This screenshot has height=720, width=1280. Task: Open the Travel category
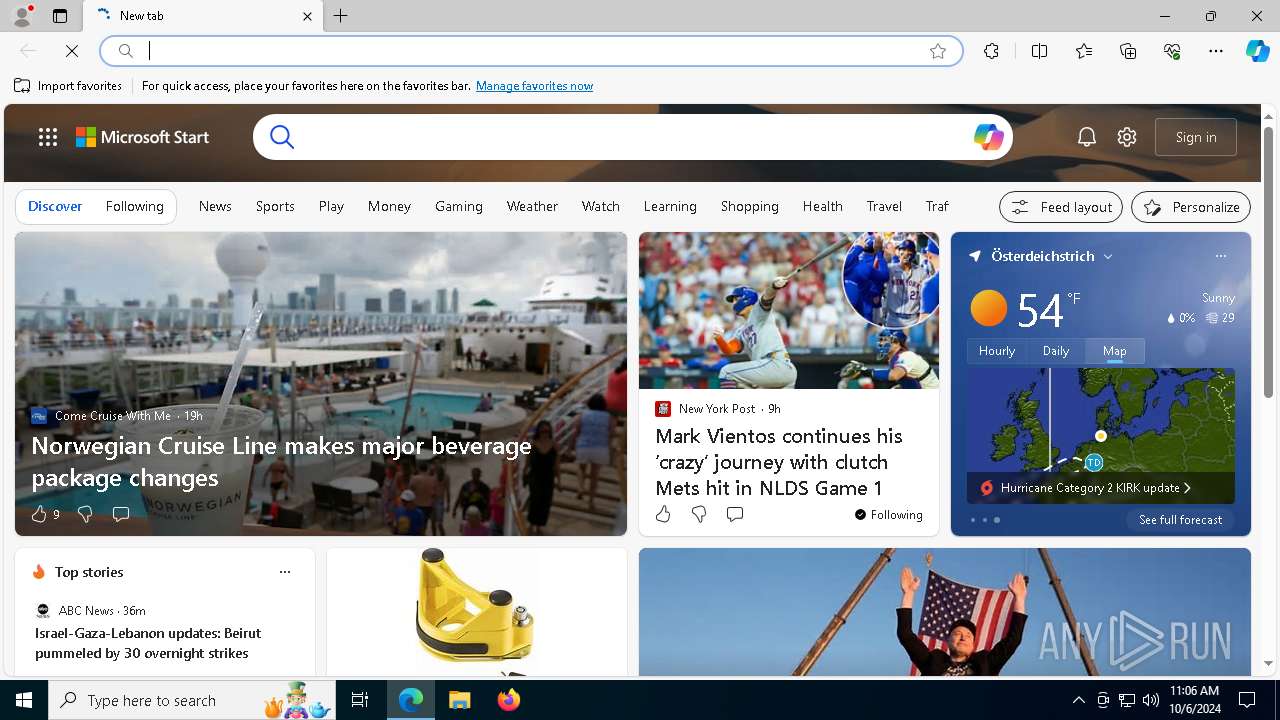[884, 206]
